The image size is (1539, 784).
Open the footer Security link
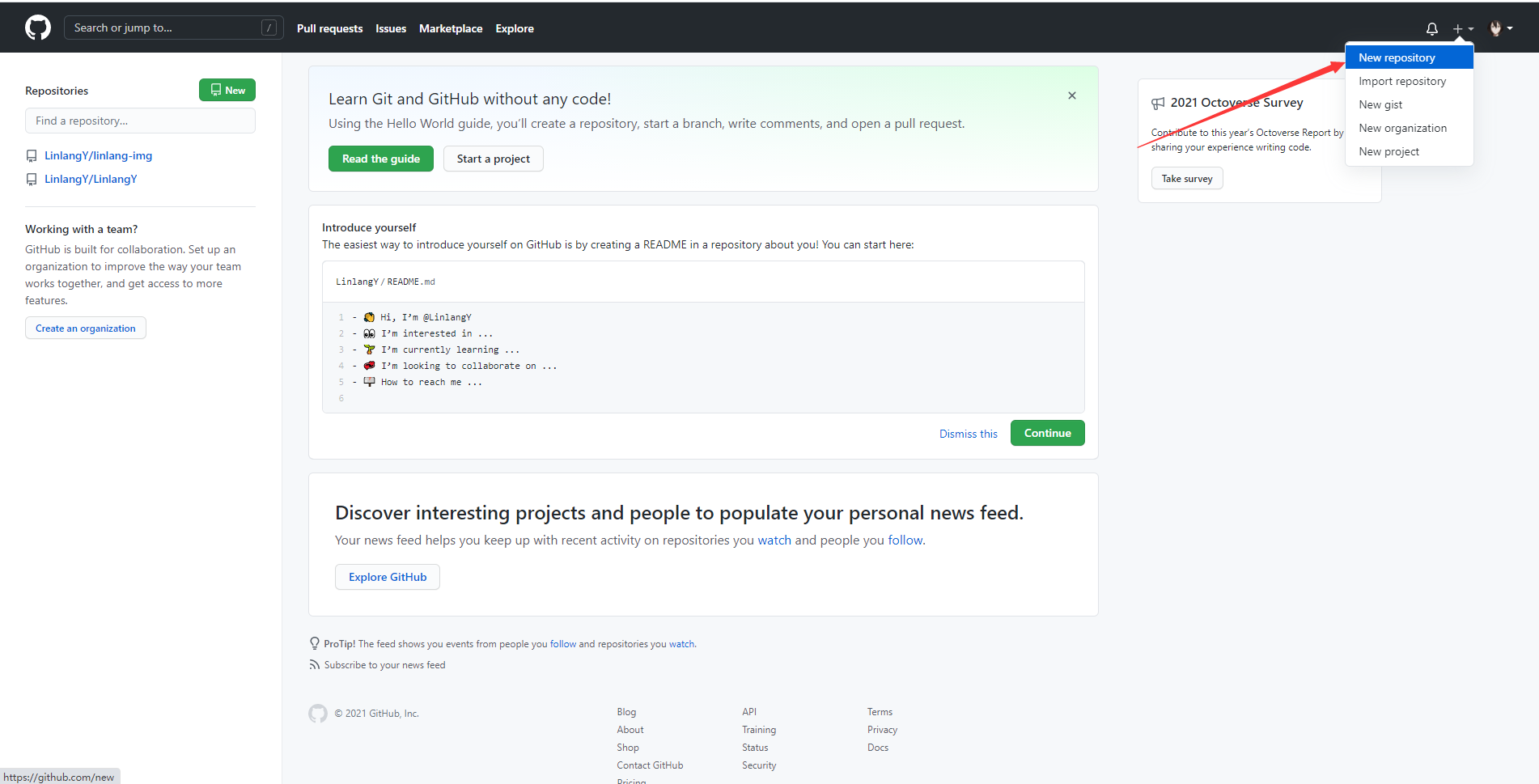[759, 765]
